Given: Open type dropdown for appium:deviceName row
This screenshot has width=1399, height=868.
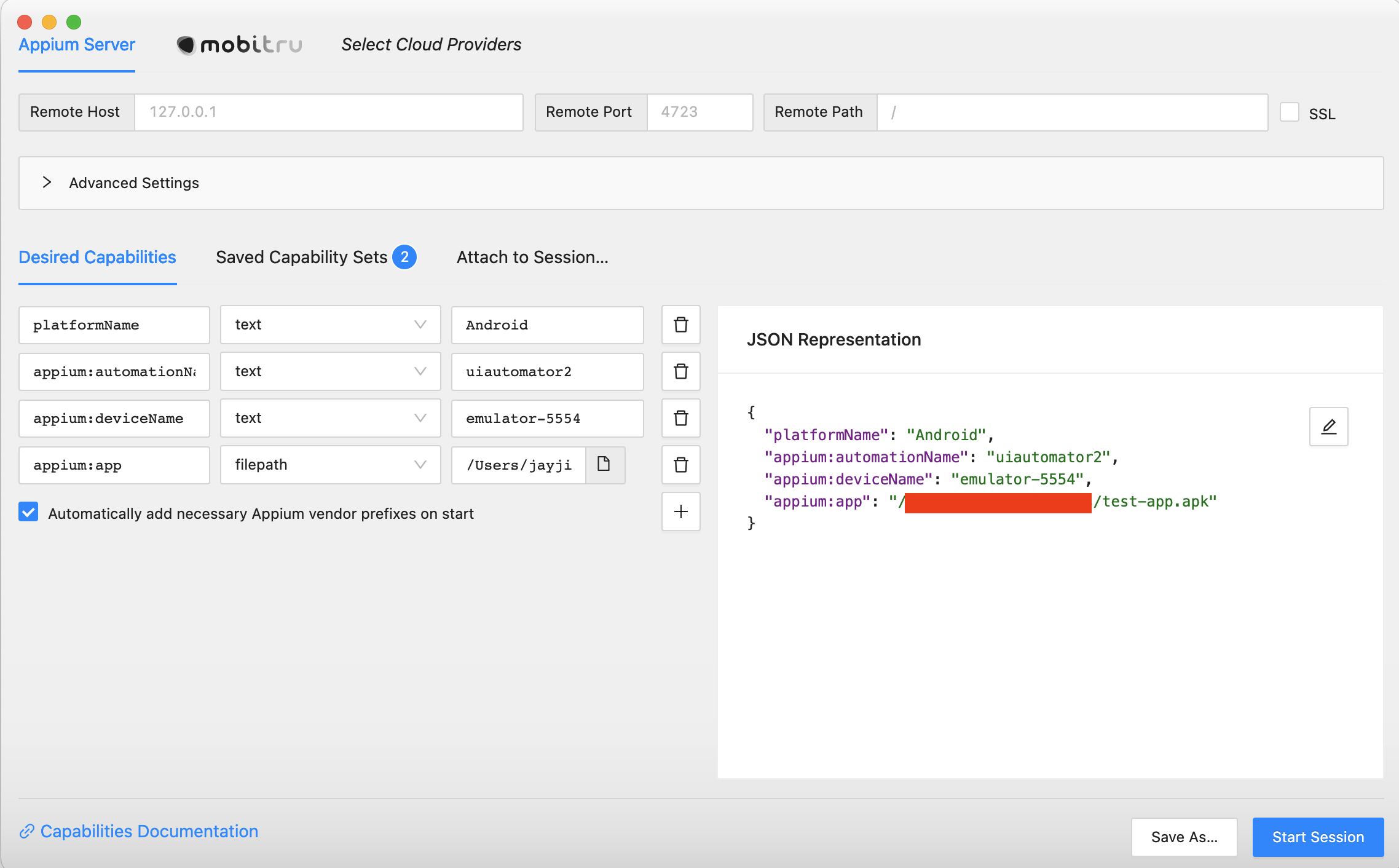Looking at the screenshot, I should pos(330,418).
